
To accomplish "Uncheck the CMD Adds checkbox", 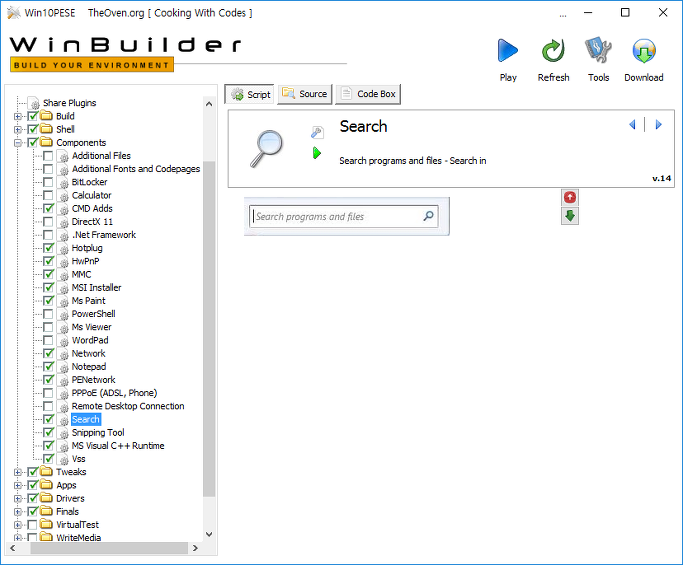I will (x=48, y=209).
